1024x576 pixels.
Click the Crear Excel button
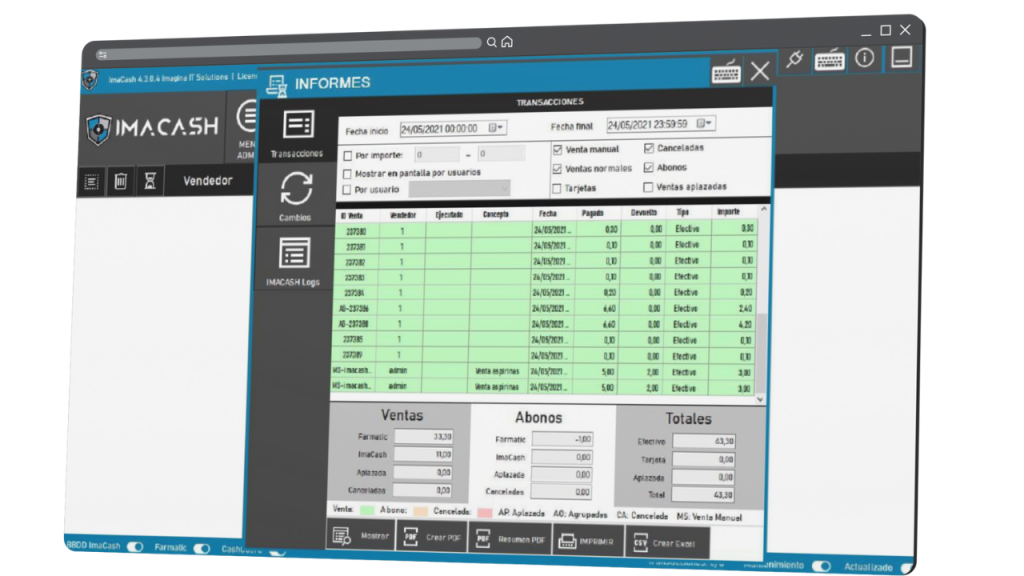[x=666, y=543]
